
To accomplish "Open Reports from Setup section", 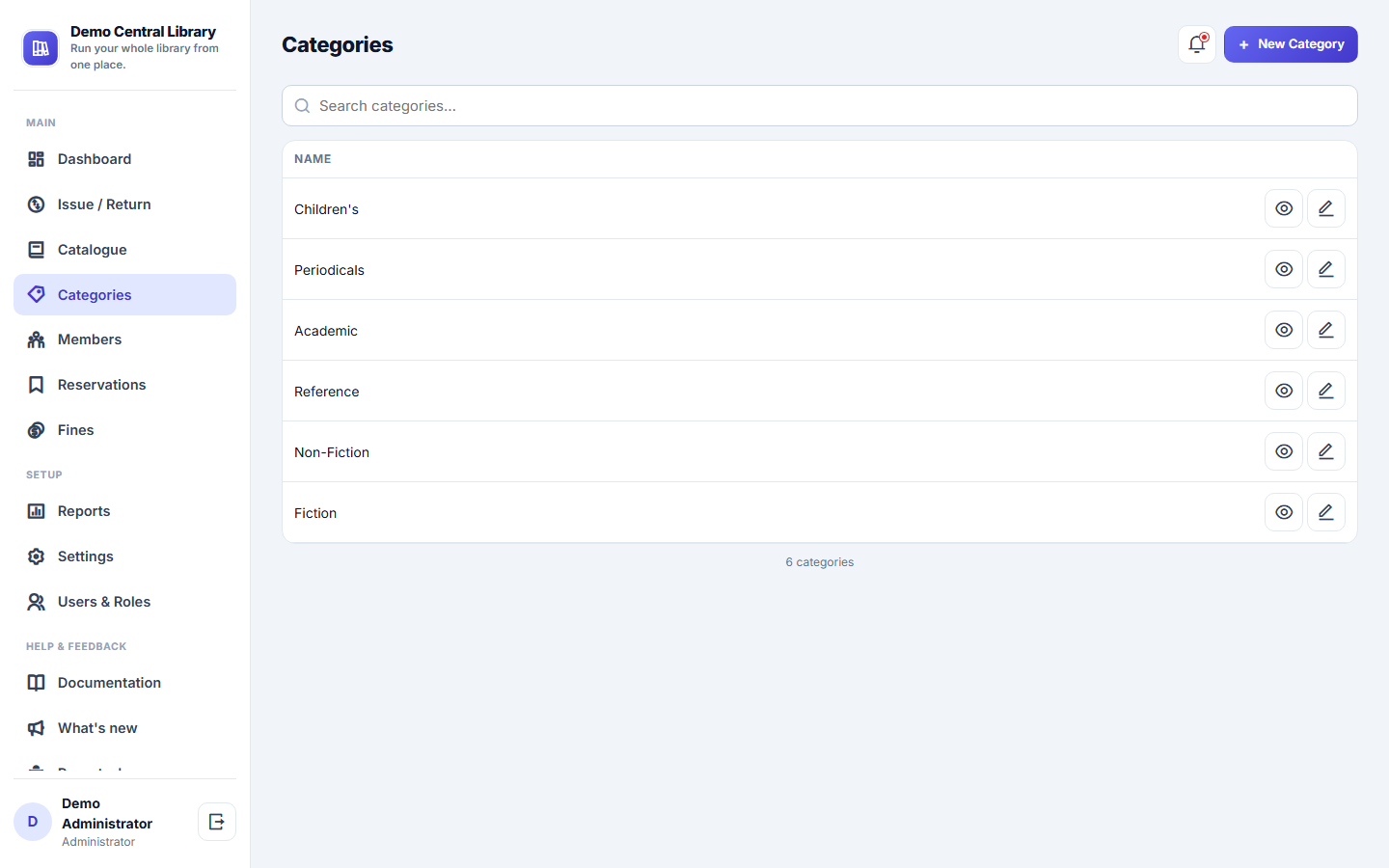I will click(x=124, y=511).
